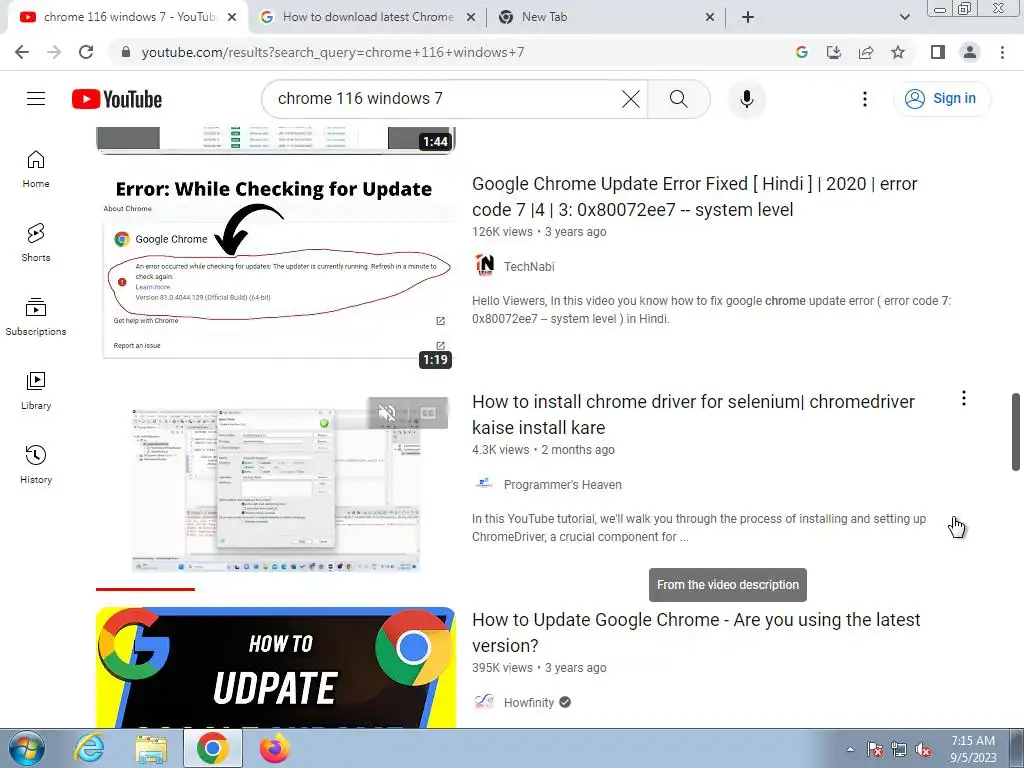This screenshot has height=768, width=1024.
Task: Open YouTube settings three-dot menu
Action: pyautogui.click(x=865, y=99)
